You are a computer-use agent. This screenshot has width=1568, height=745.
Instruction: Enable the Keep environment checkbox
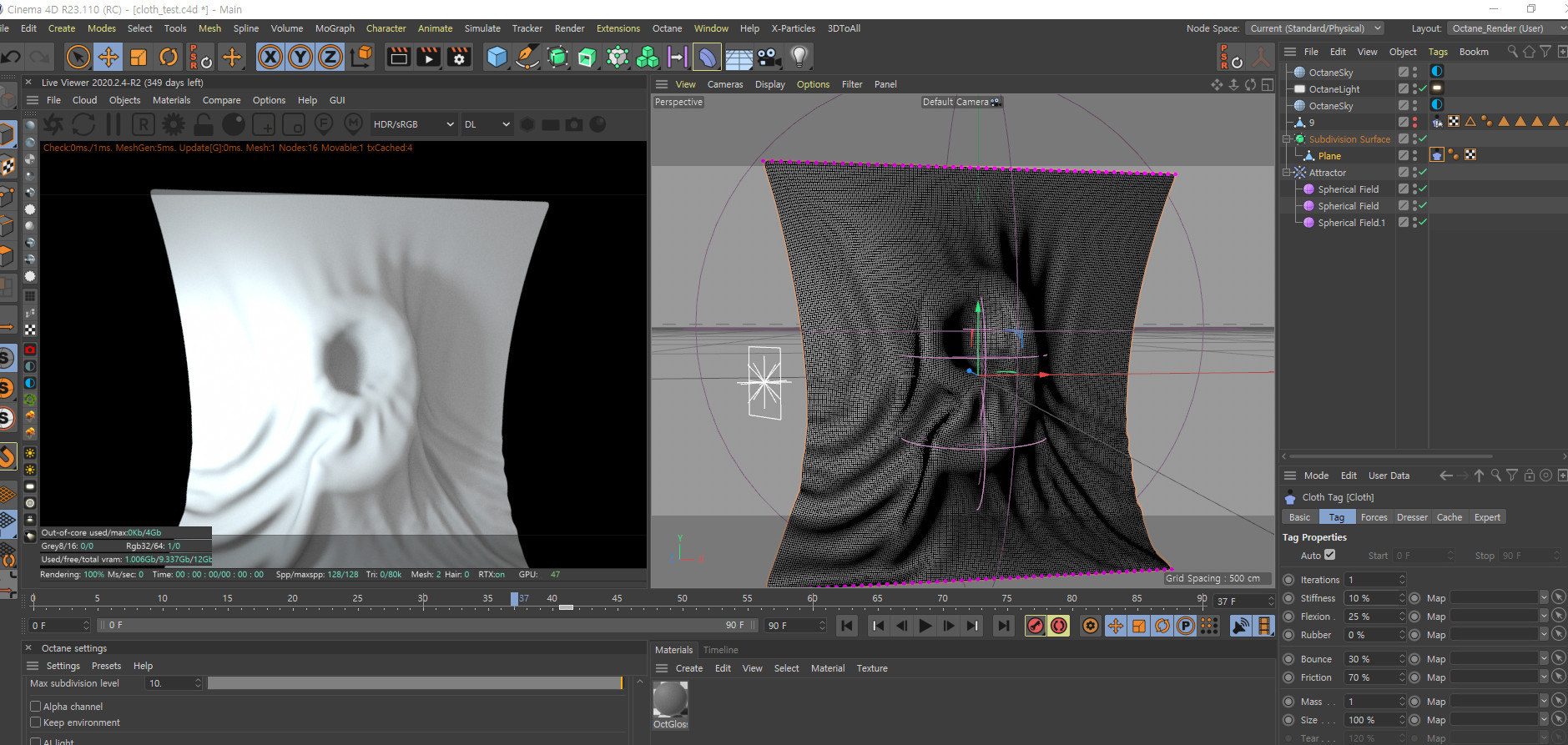click(x=36, y=722)
